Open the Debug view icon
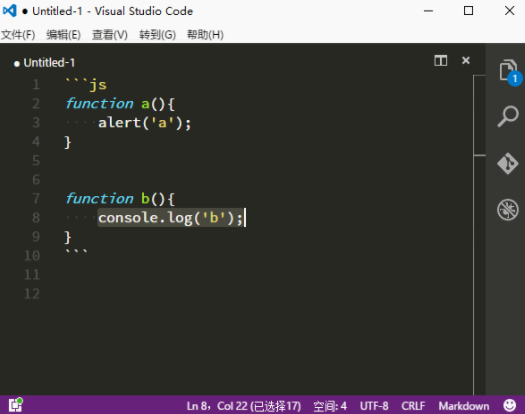Screen dimensions: 525x414 tap(508, 210)
